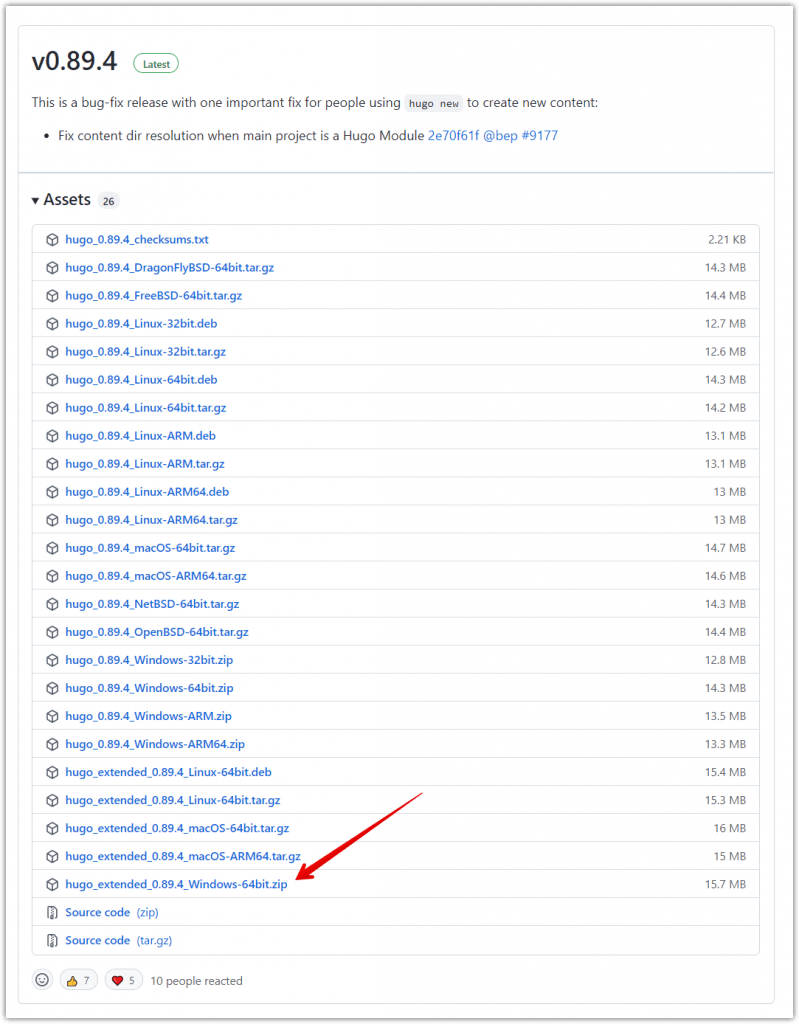This screenshot has width=799, height=1024.
Task: Download hugo_0.89.4_OpenBSD-64bit.tar.gz
Action: (157, 633)
